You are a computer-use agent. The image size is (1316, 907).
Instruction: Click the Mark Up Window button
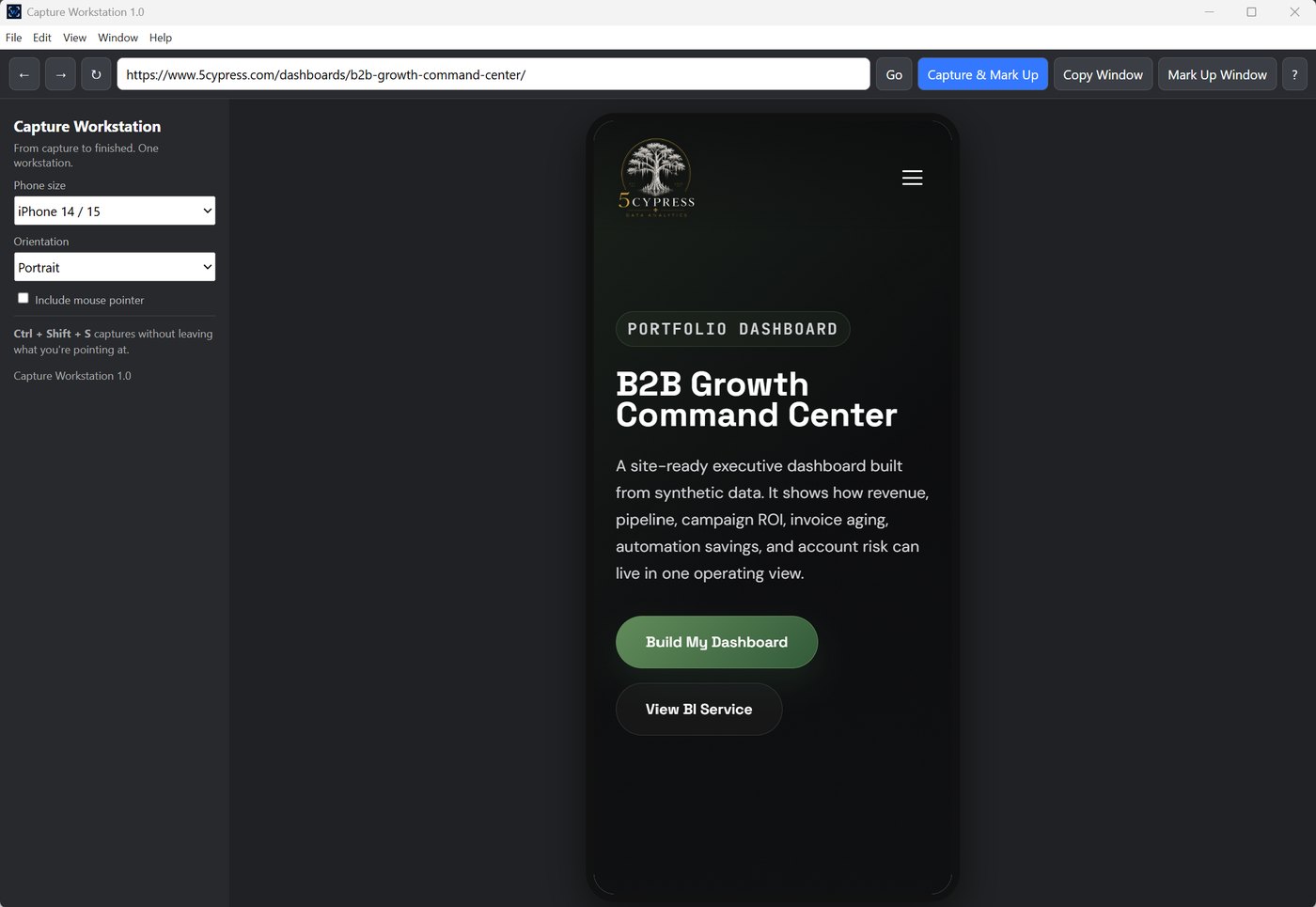click(1217, 74)
